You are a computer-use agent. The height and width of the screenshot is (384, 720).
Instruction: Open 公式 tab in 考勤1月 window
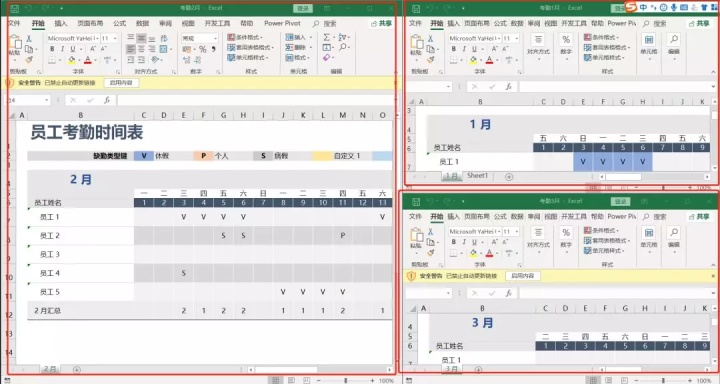click(x=500, y=23)
